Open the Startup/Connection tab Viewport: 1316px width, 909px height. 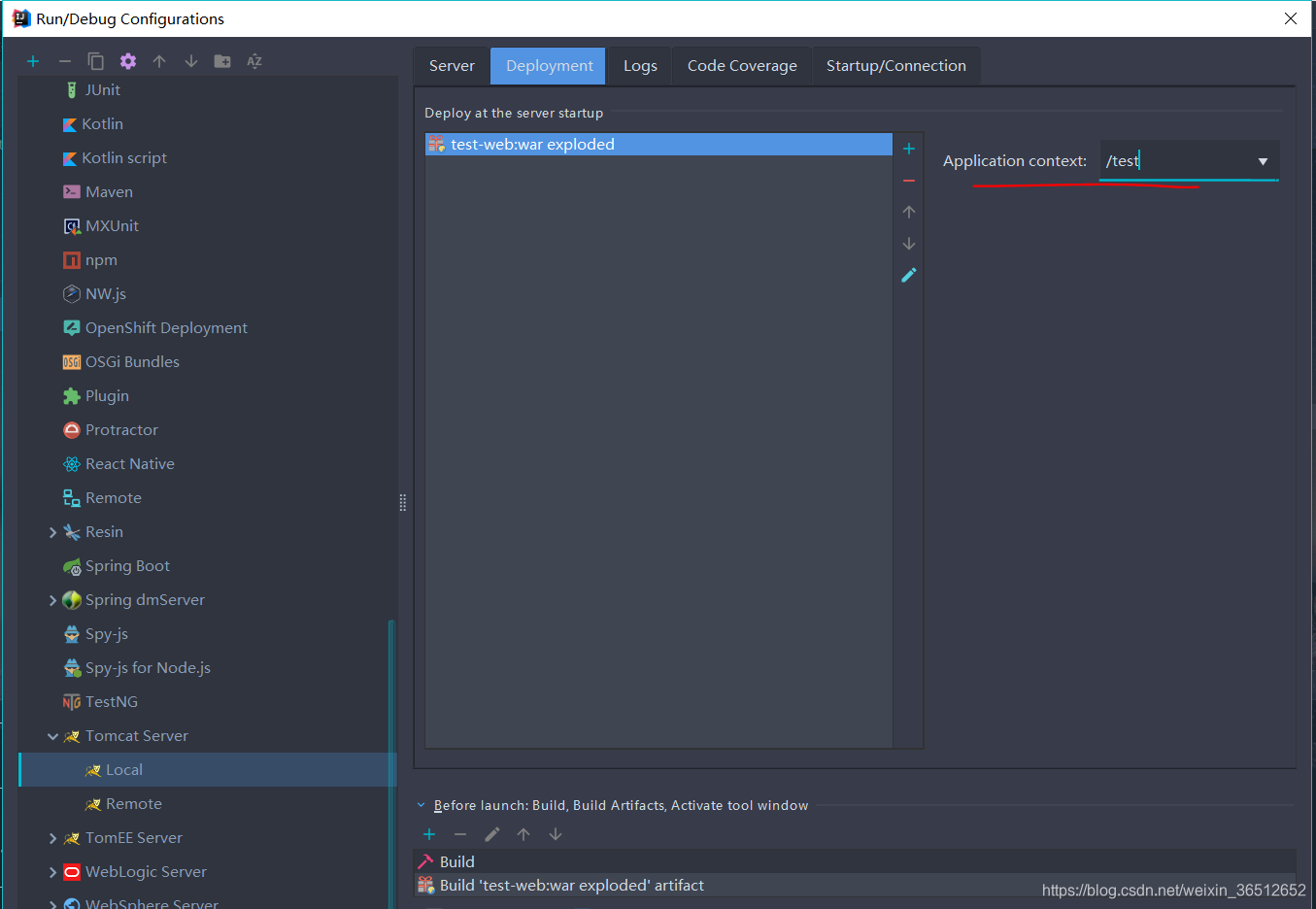coord(895,66)
